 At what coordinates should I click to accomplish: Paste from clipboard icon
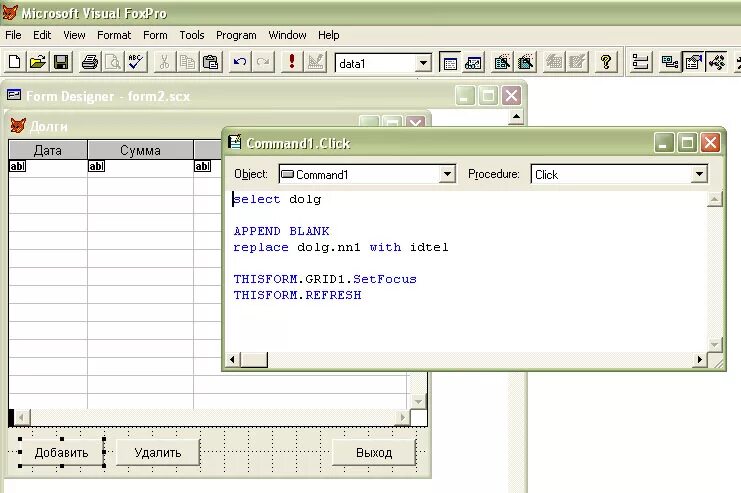click(210, 62)
